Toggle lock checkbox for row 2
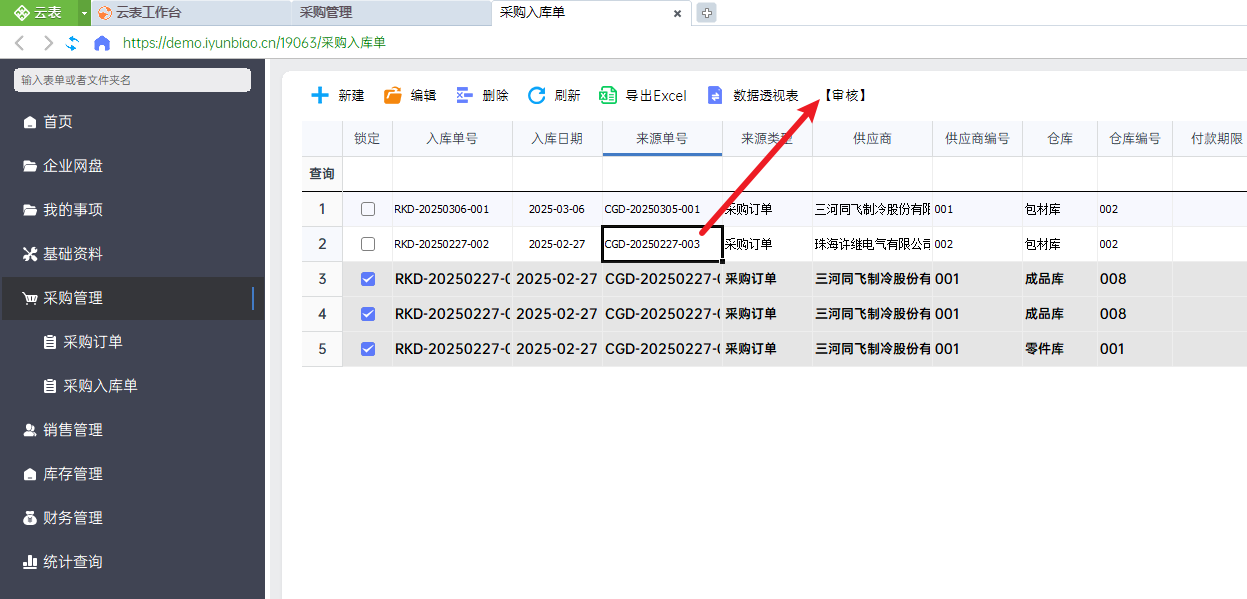This screenshot has height=599, width=1247. pyautogui.click(x=368, y=244)
